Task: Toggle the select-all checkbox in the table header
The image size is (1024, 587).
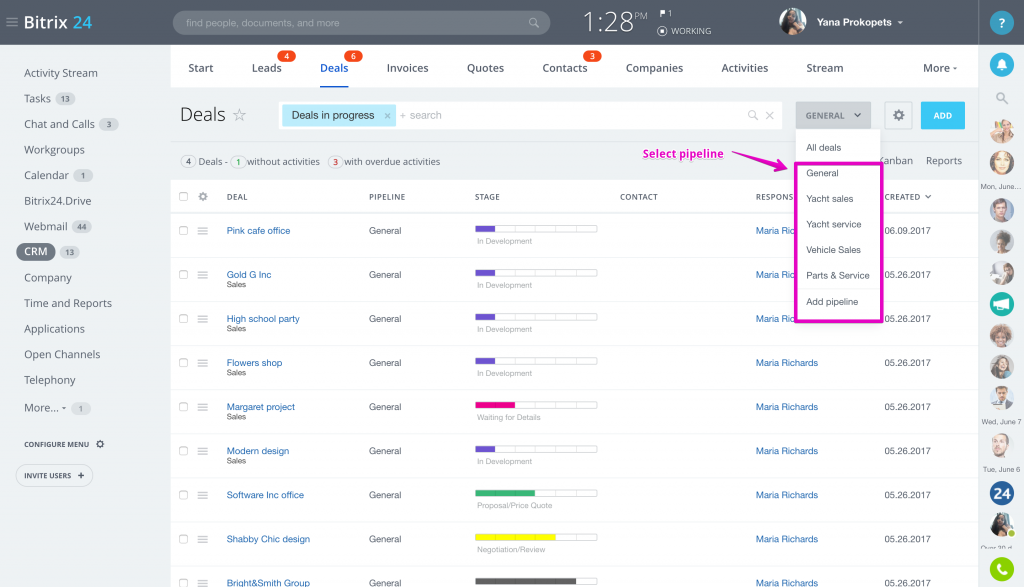Action: [x=184, y=197]
